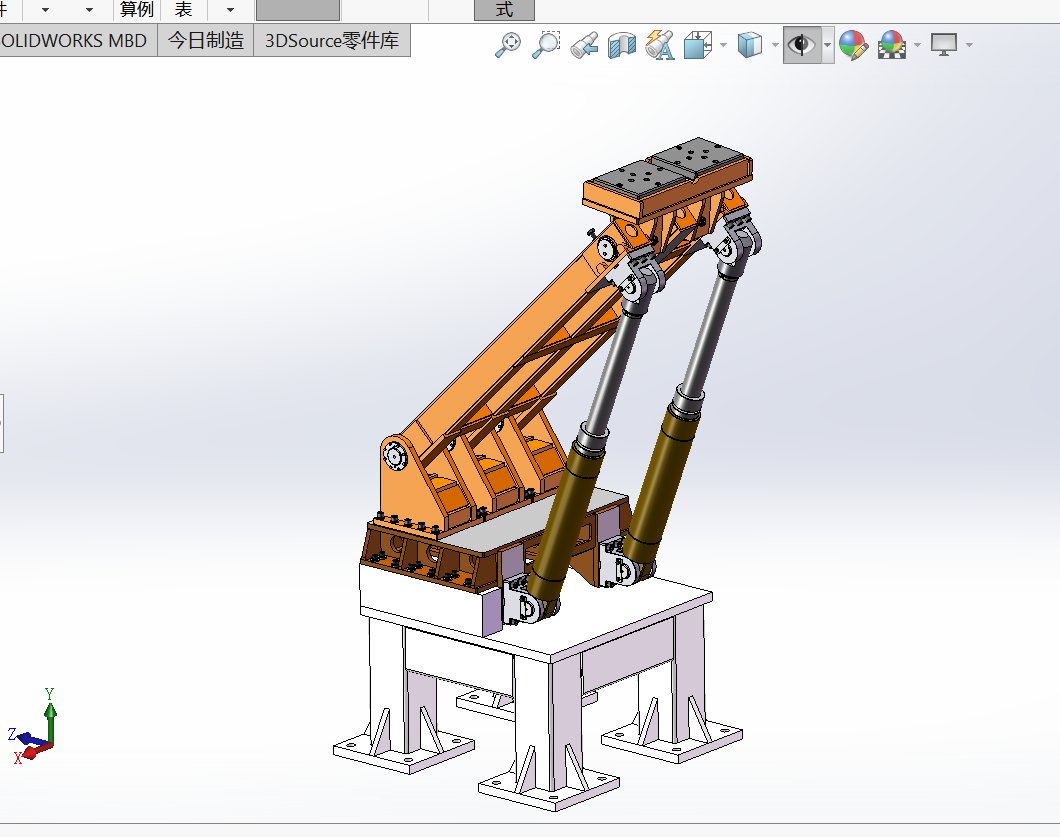Activate the Section View tool
Image resolution: width=1060 pixels, height=837 pixels.
[622, 45]
